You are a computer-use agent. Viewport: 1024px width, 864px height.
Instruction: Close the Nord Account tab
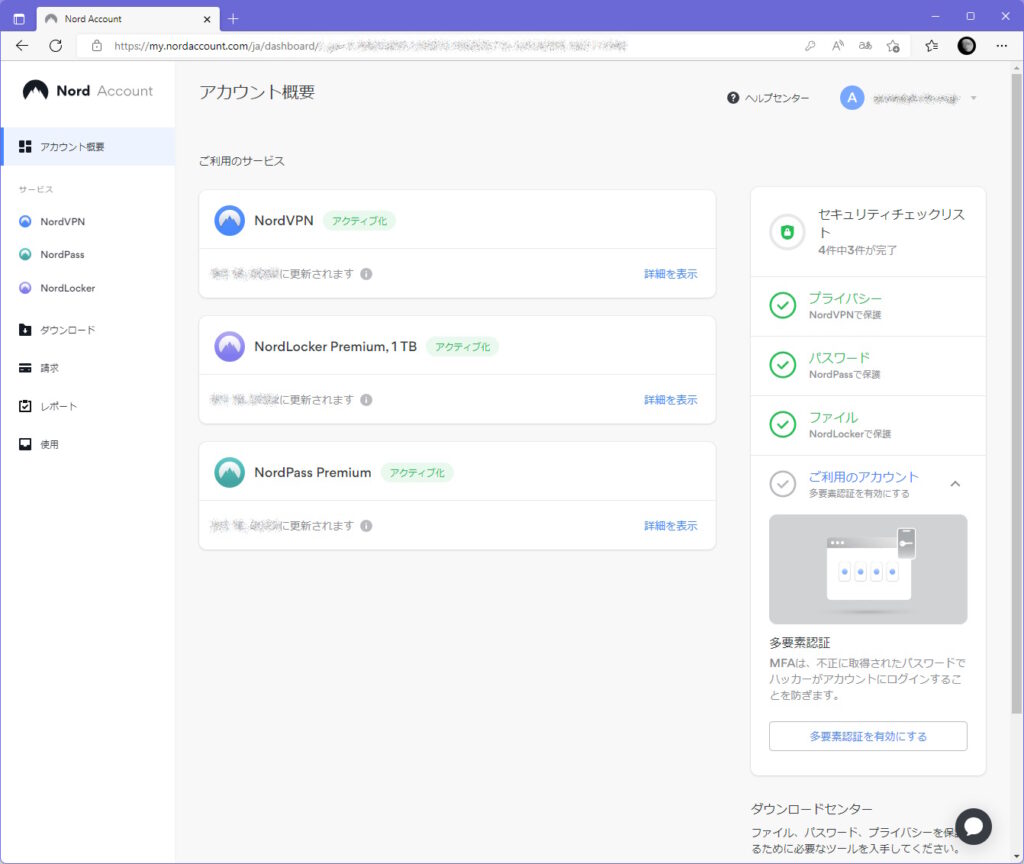[x=206, y=19]
